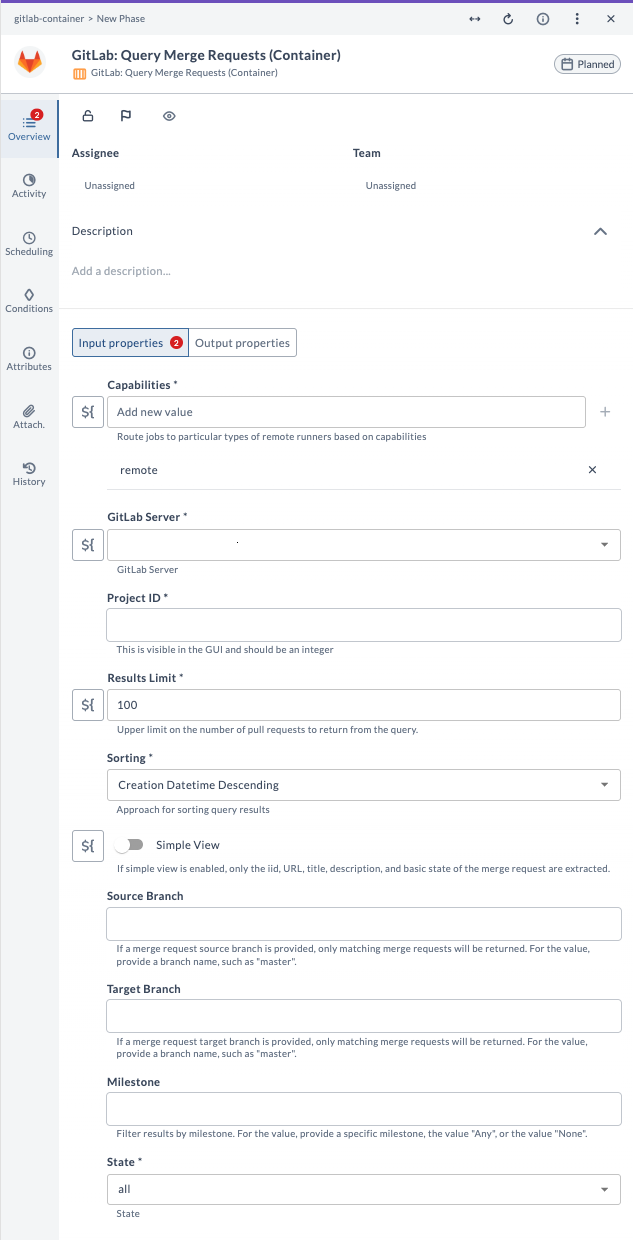Click the New Phase breadcrumb
Viewport: 633px width, 1240px height.
122,19
